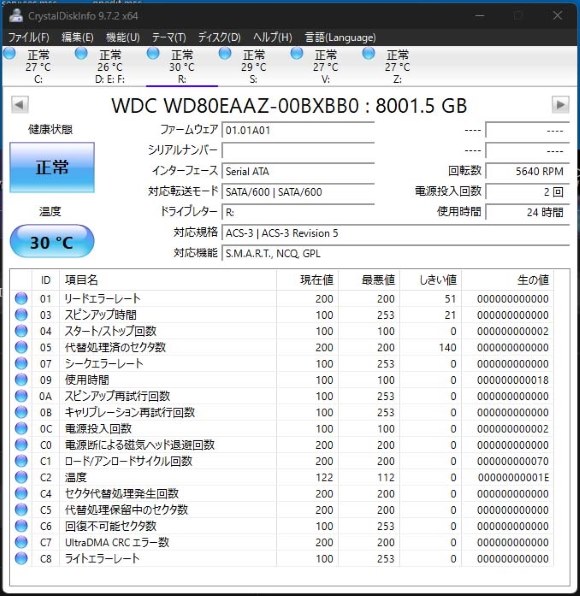580x596 pixels.
Task: Click status icon of attribute C4 row
Action: coord(21,493)
